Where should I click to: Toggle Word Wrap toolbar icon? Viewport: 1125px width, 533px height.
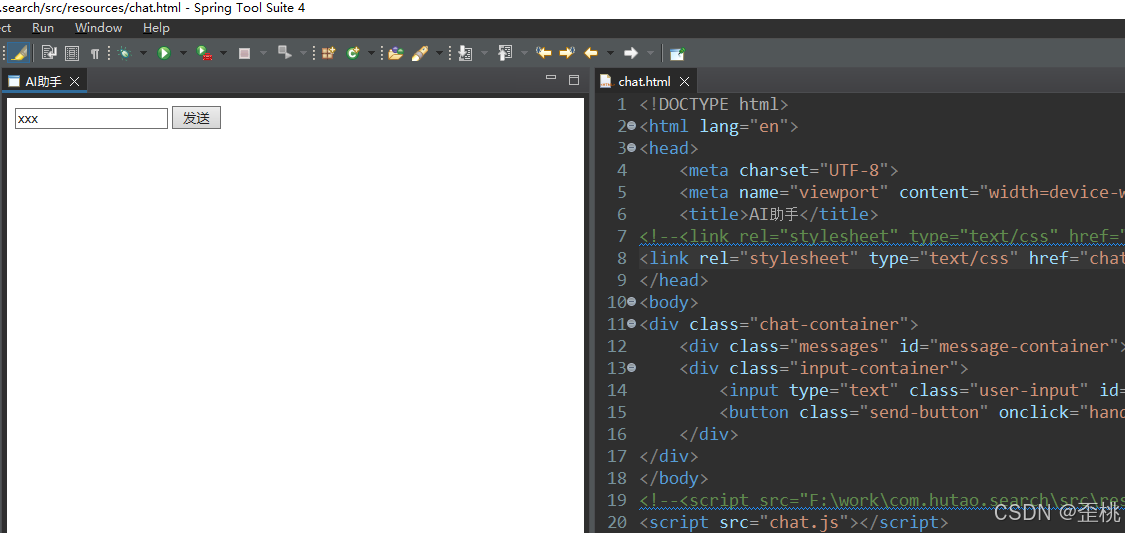[x=49, y=53]
